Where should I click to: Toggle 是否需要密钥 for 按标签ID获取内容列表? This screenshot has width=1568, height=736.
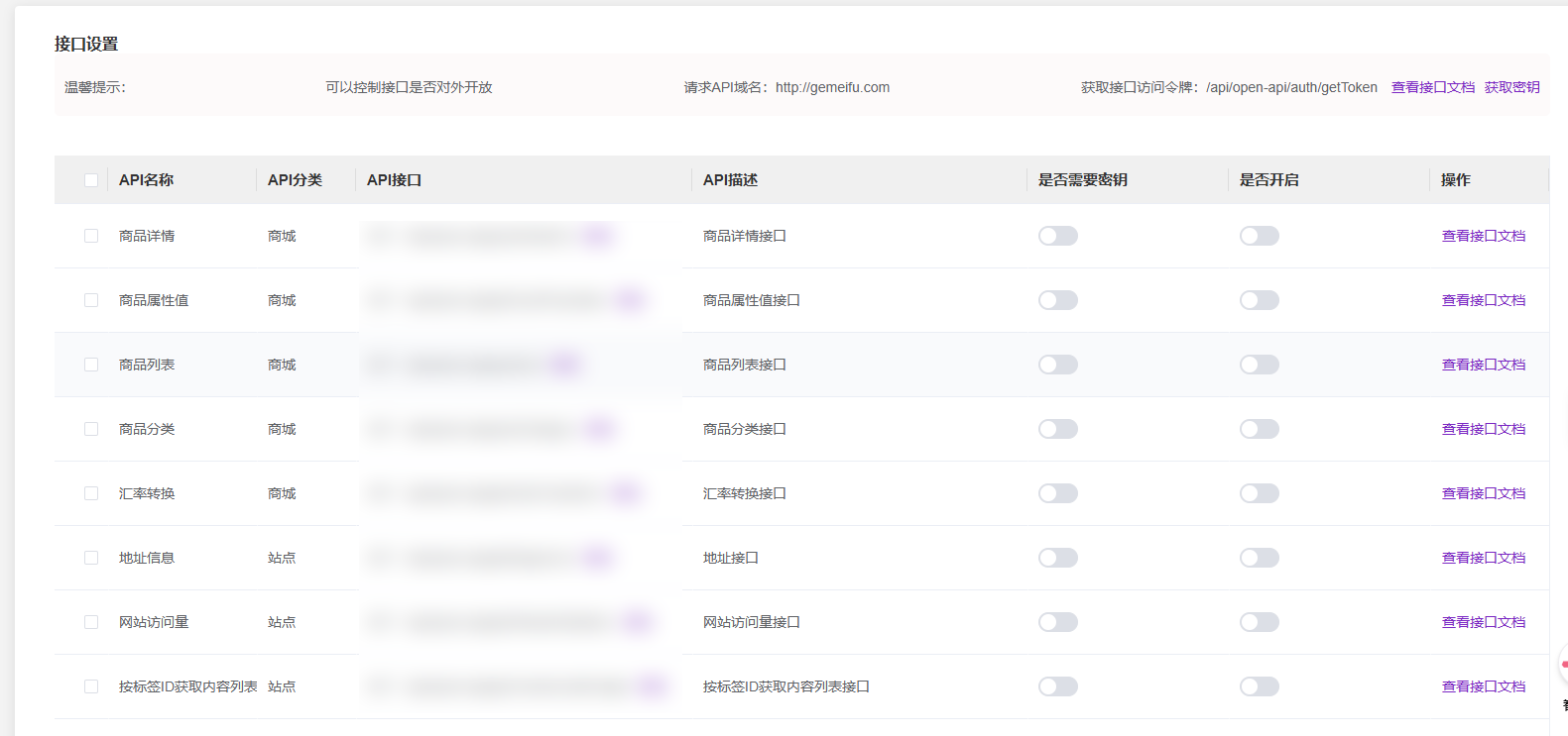(x=1058, y=686)
